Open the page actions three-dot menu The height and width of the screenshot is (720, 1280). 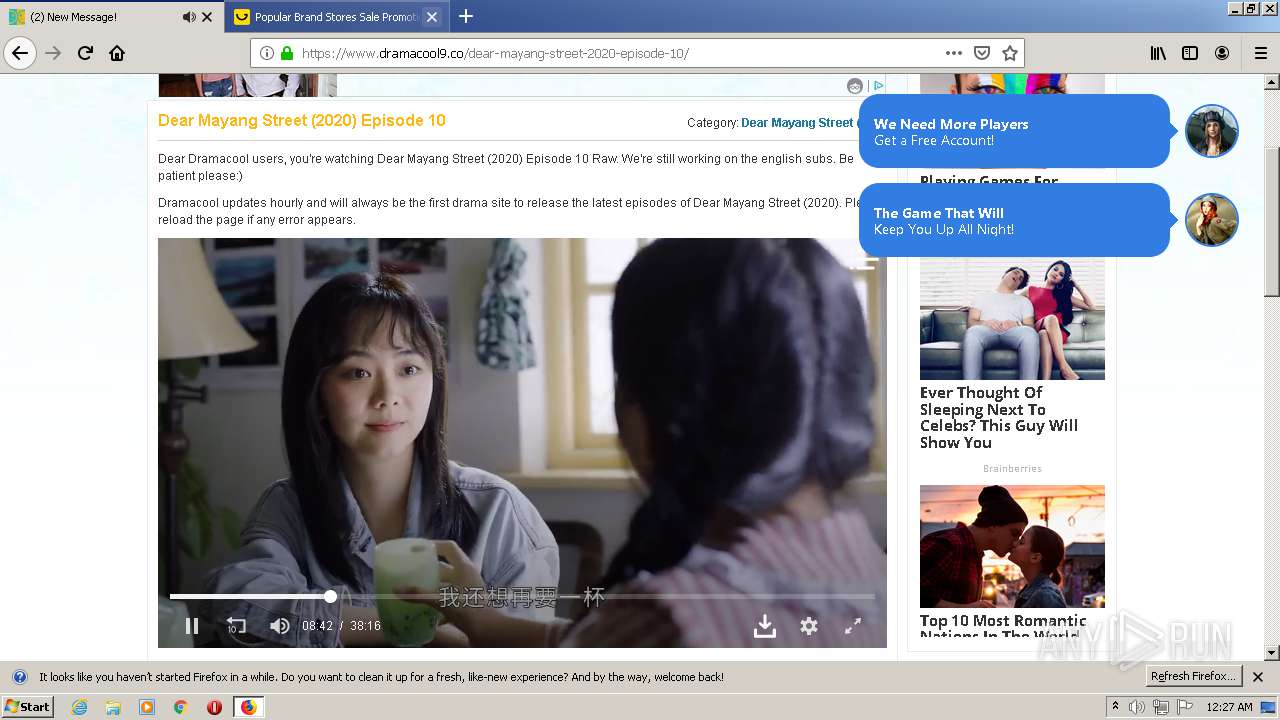point(953,53)
